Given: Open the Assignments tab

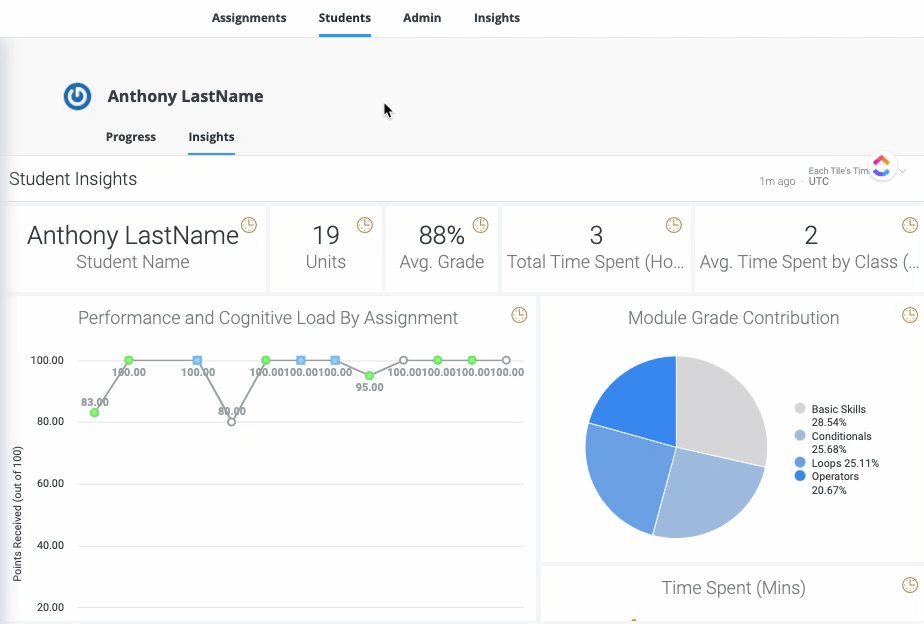Looking at the screenshot, I should pyautogui.click(x=248, y=18).
